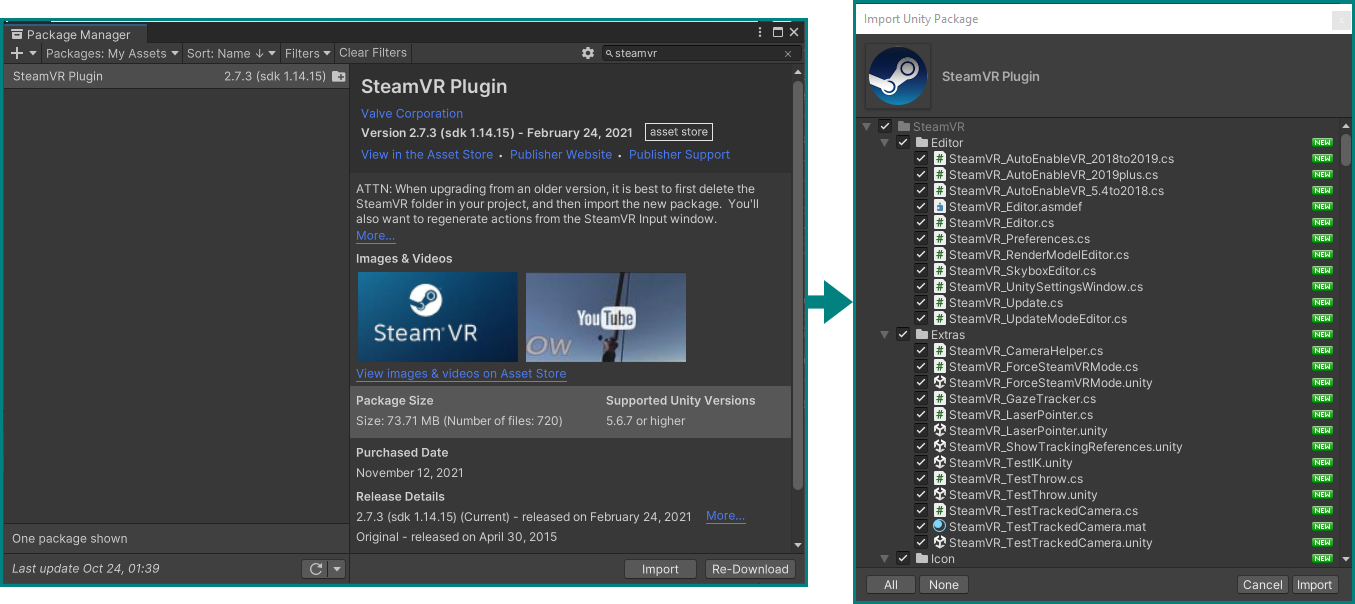Open the Sort: Name dropdown
Viewport: 1355px width, 604px height.
[232, 53]
